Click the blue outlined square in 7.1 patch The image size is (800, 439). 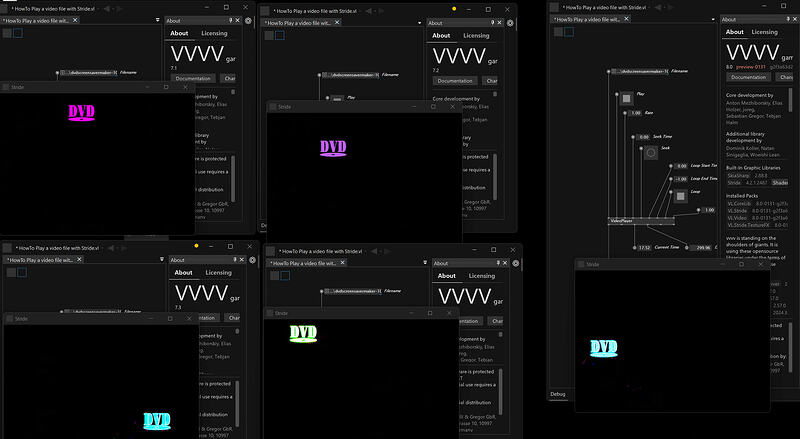point(18,33)
